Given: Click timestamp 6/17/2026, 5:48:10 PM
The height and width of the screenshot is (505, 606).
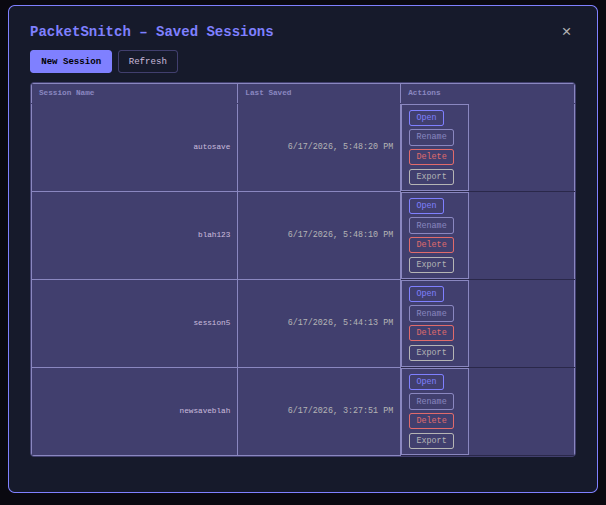Looking at the screenshot, I should pos(340,235).
